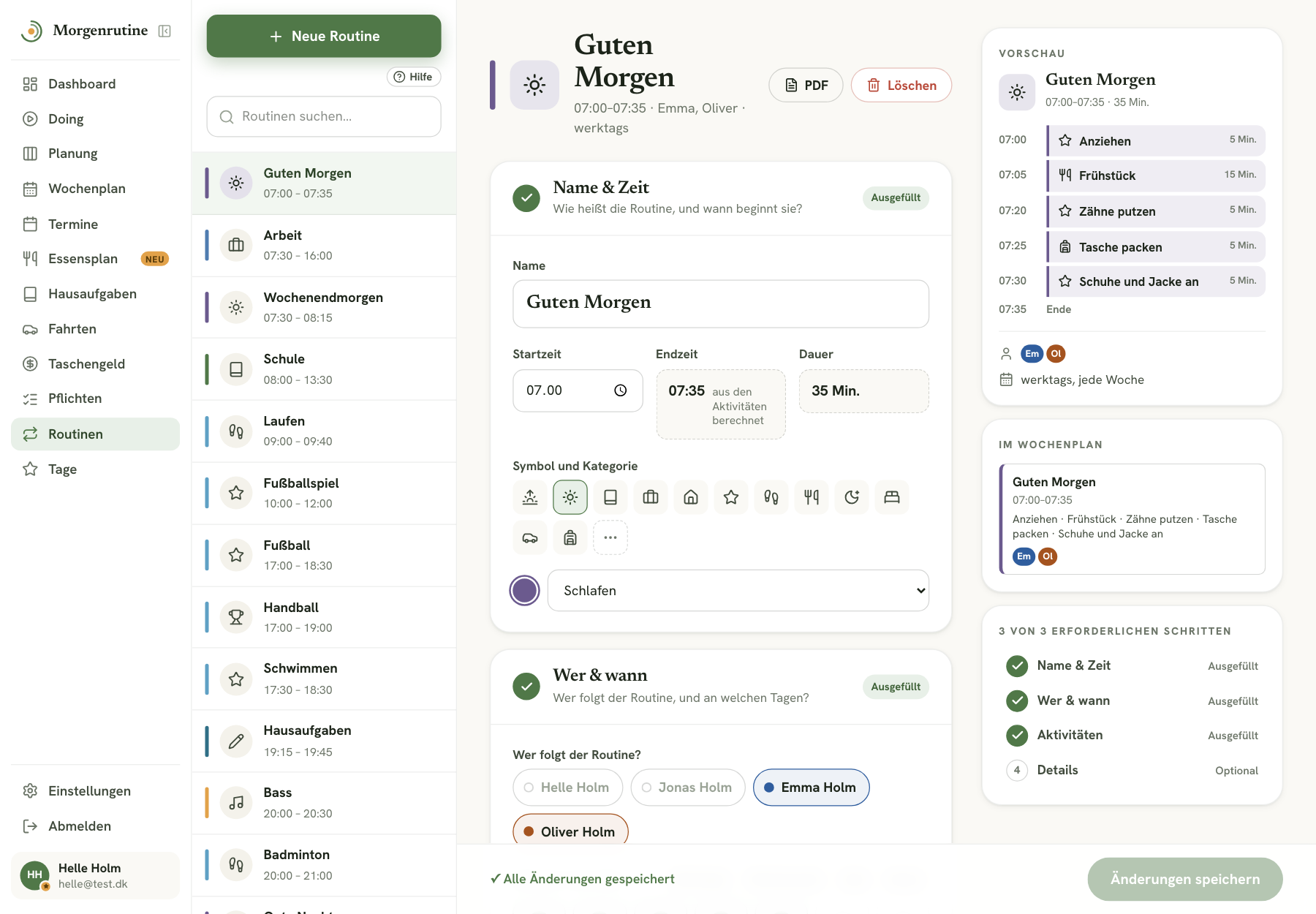The height and width of the screenshot is (914, 1316).
Task: Collapse the Name & Zeit section header
Action: (721, 198)
